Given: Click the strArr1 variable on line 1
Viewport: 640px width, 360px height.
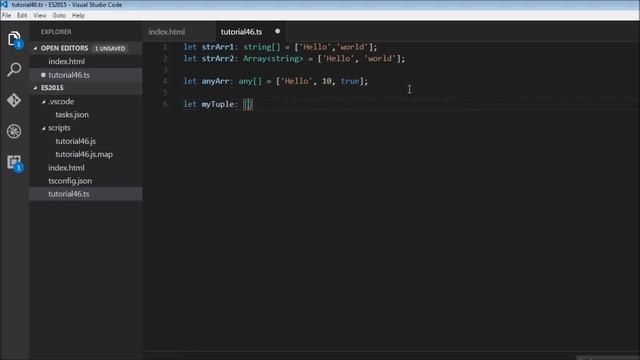Looking at the screenshot, I should pos(218,47).
